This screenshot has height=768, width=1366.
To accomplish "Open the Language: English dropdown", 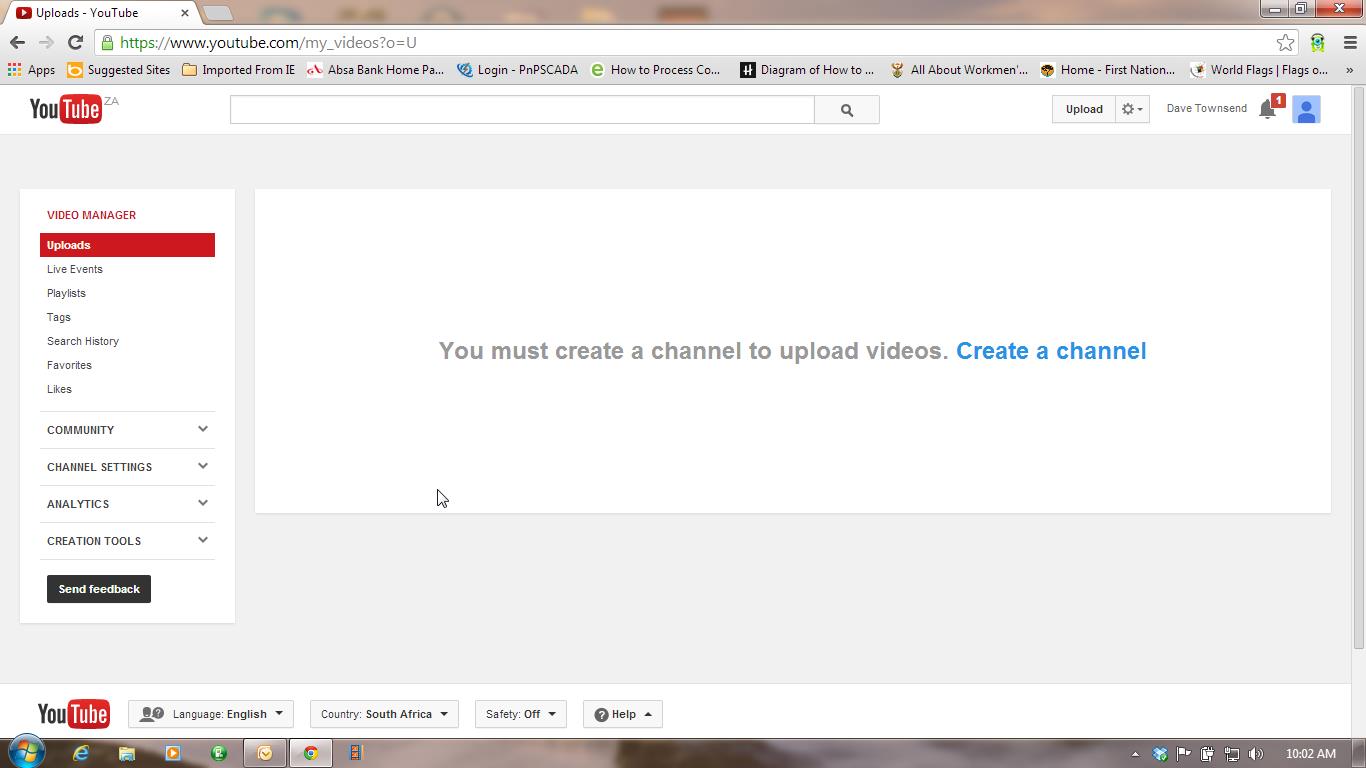I will [x=211, y=714].
